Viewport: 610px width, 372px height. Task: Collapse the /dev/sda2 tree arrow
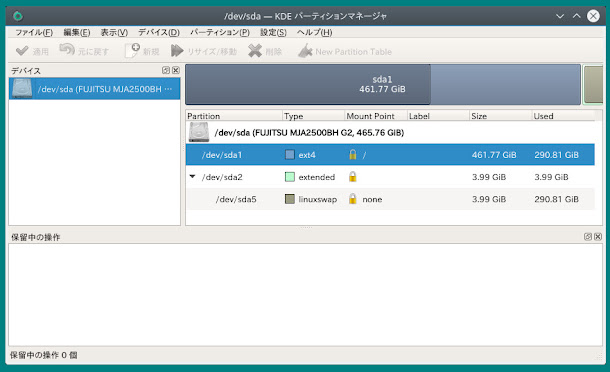(x=192, y=177)
